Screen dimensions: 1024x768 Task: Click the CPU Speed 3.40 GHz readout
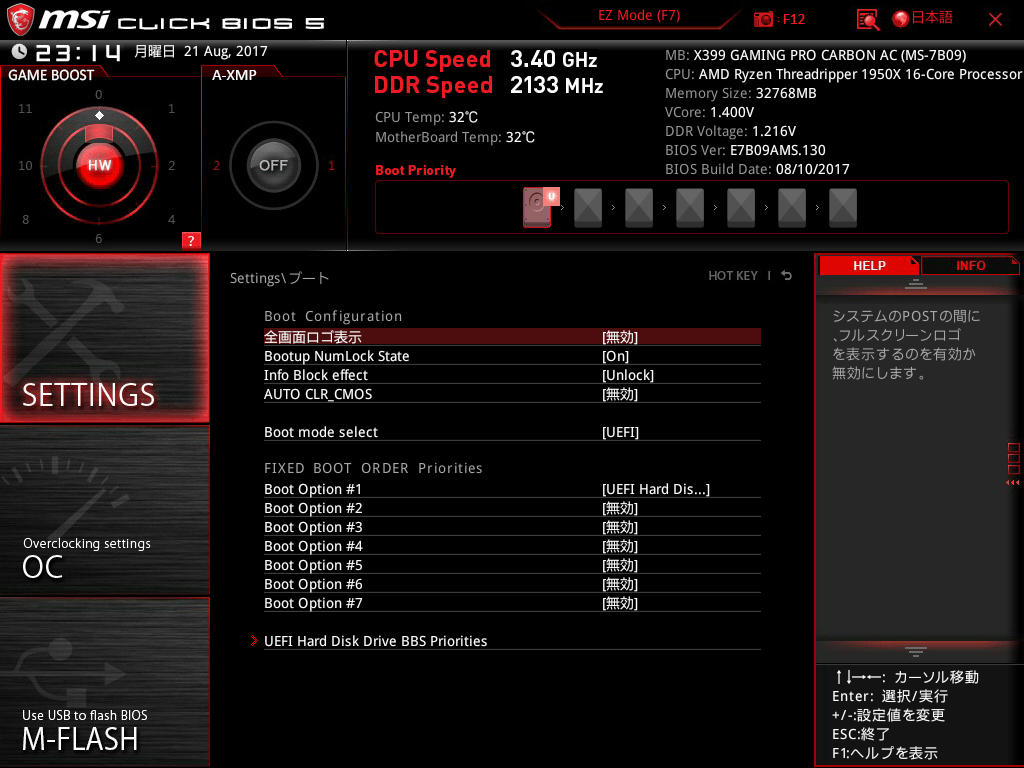tap(485, 59)
